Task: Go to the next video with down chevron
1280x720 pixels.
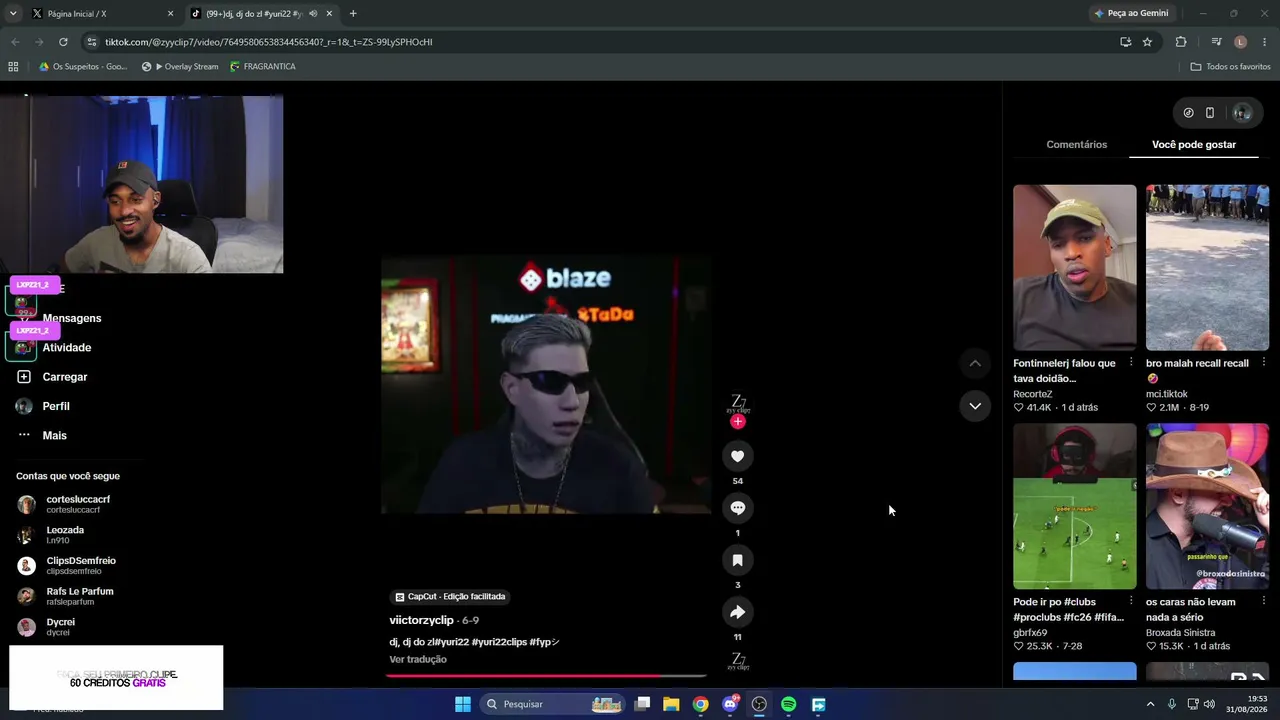Action: point(975,406)
